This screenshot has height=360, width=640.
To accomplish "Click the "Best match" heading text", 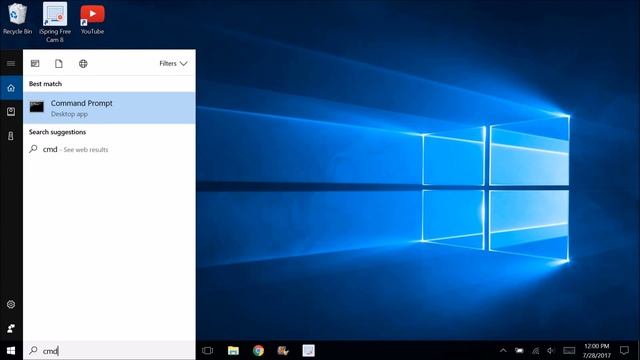I will pos(45,84).
